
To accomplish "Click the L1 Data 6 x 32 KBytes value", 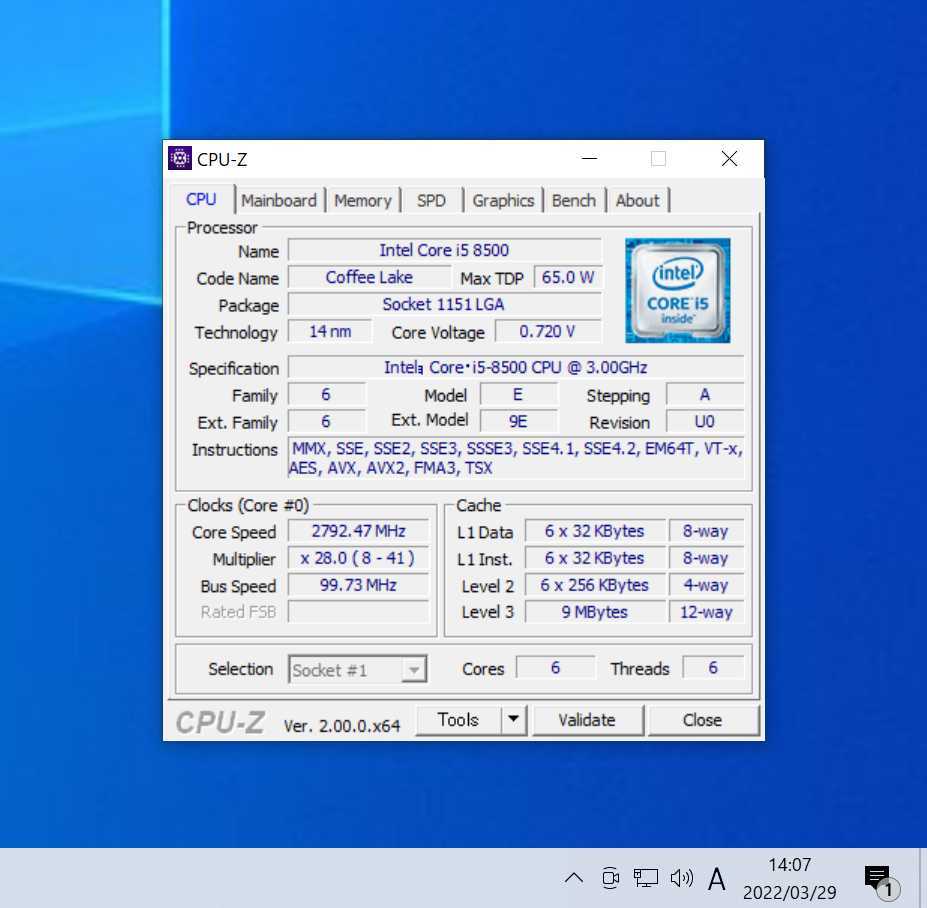I will [595, 531].
